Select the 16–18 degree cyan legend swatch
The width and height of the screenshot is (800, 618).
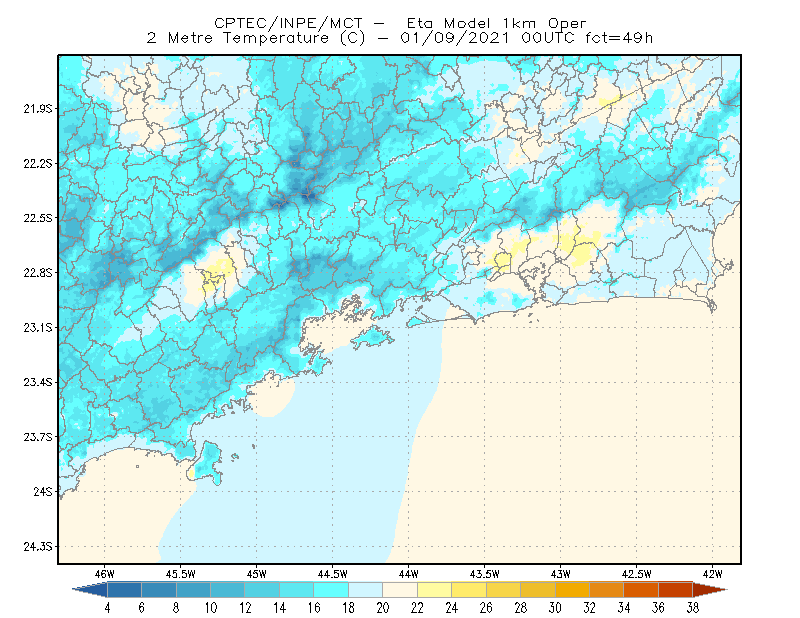331,590
